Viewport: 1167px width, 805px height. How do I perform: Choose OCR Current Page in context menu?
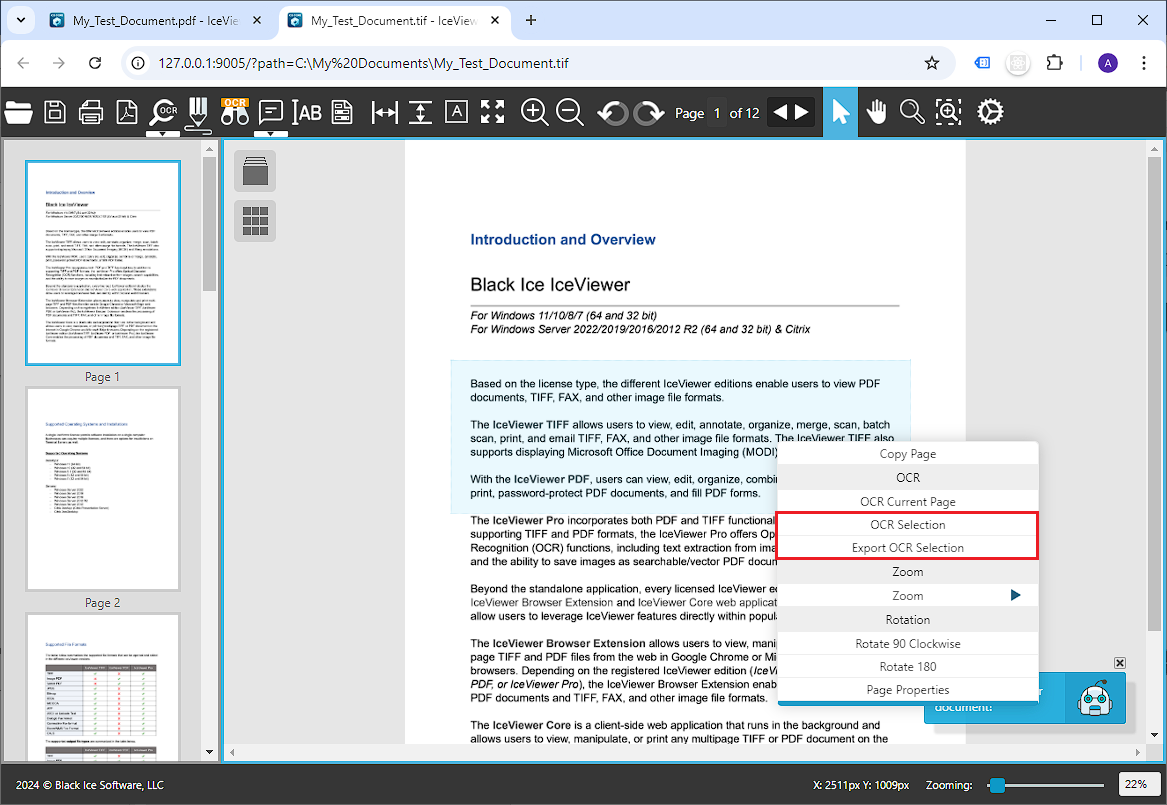(907, 501)
